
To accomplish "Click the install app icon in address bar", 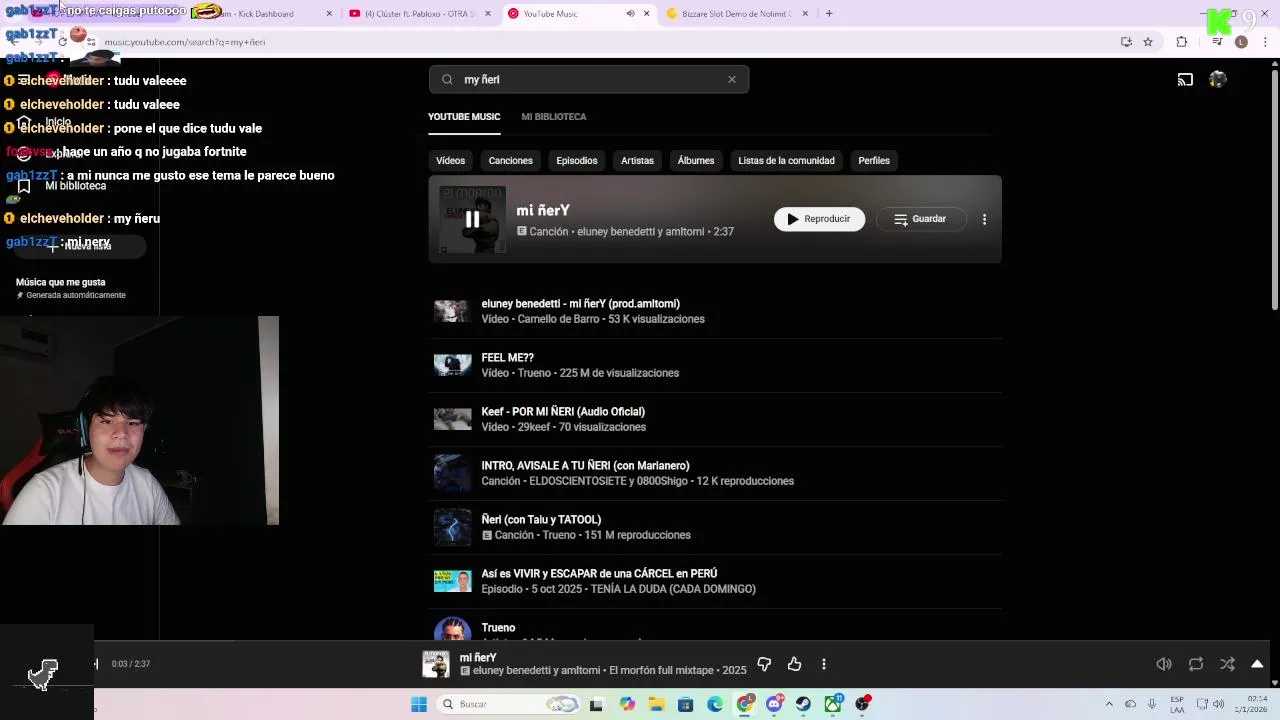I will 1126,42.
